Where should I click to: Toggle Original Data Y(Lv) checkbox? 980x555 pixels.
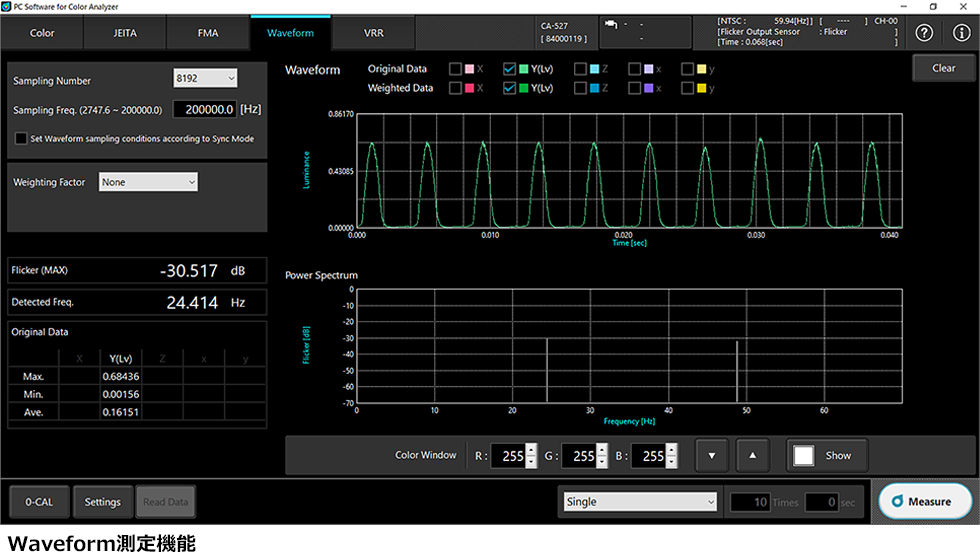pos(509,69)
